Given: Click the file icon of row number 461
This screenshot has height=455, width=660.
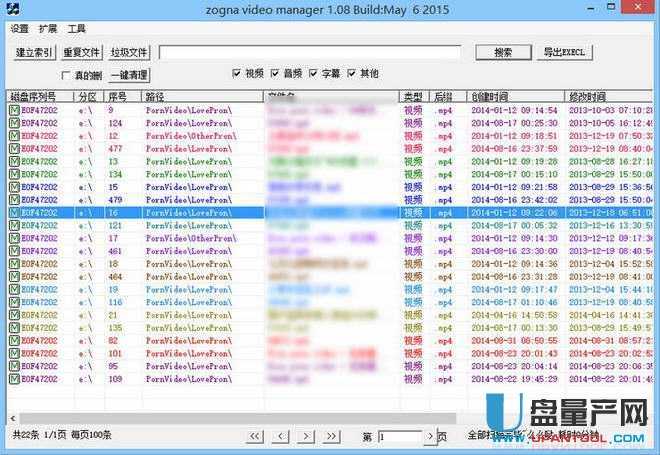Looking at the screenshot, I should 14,251.
